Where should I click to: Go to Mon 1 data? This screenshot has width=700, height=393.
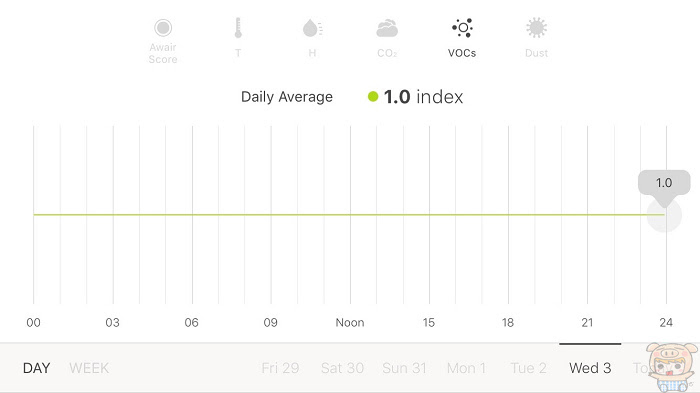(x=467, y=368)
